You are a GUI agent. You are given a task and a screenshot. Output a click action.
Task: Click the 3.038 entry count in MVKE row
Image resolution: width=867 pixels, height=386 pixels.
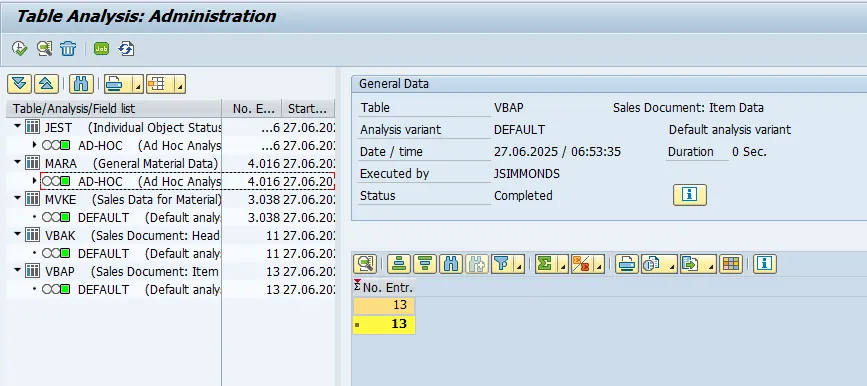pyautogui.click(x=264, y=200)
